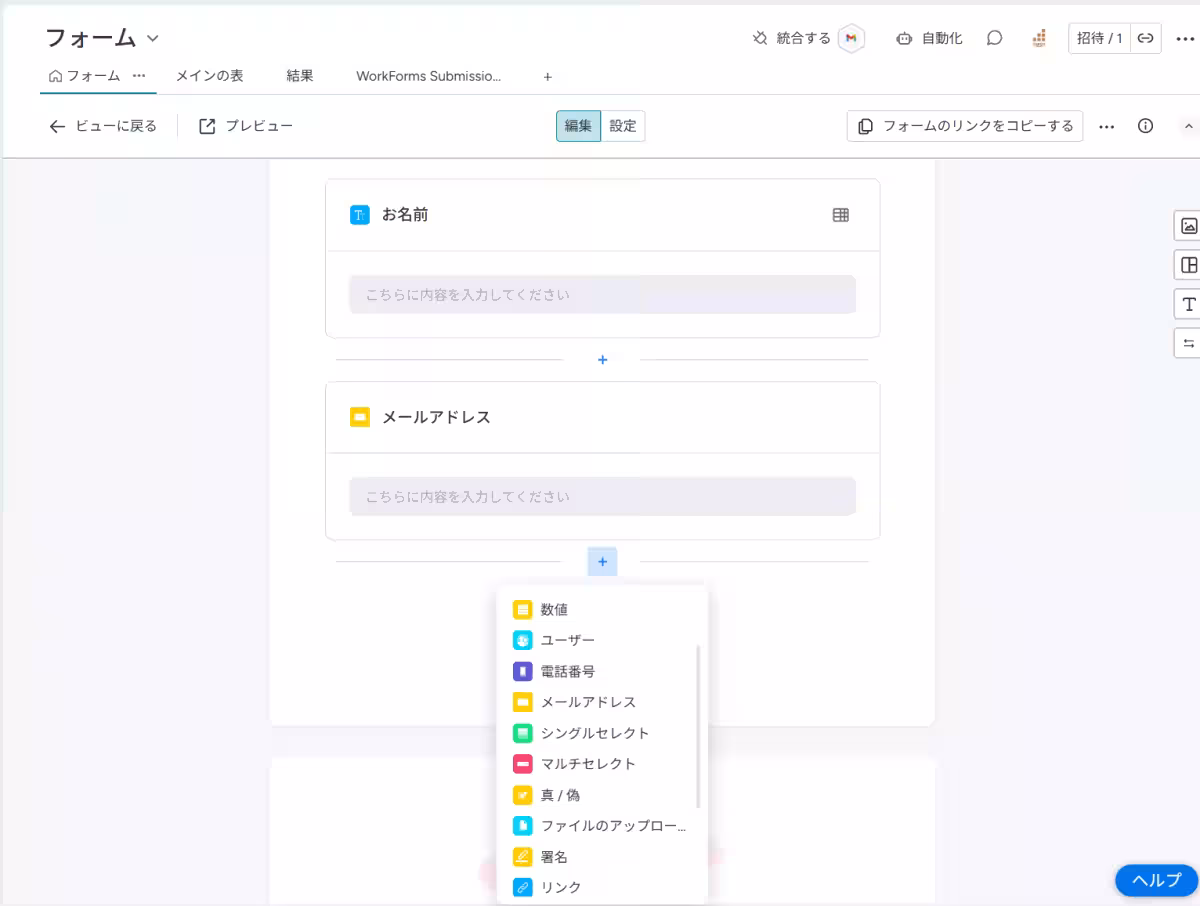Click the copy link icon next to 招待
Image resolution: width=1200 pixels, height=906 pixels.
click(x=1146, y=37)
